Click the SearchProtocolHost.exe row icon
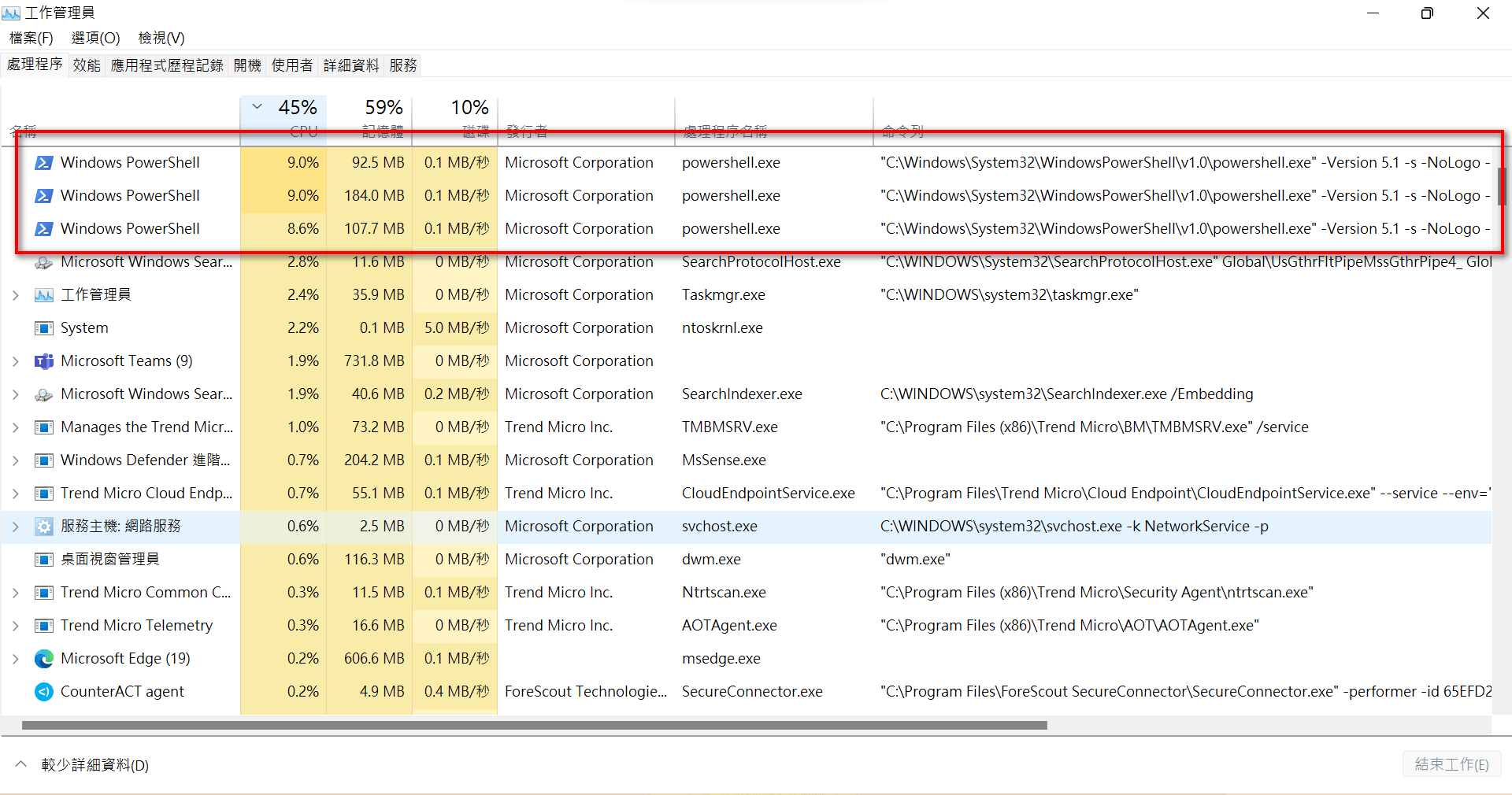The height and width of the screenshot is (795, 1512). point(44,262)
